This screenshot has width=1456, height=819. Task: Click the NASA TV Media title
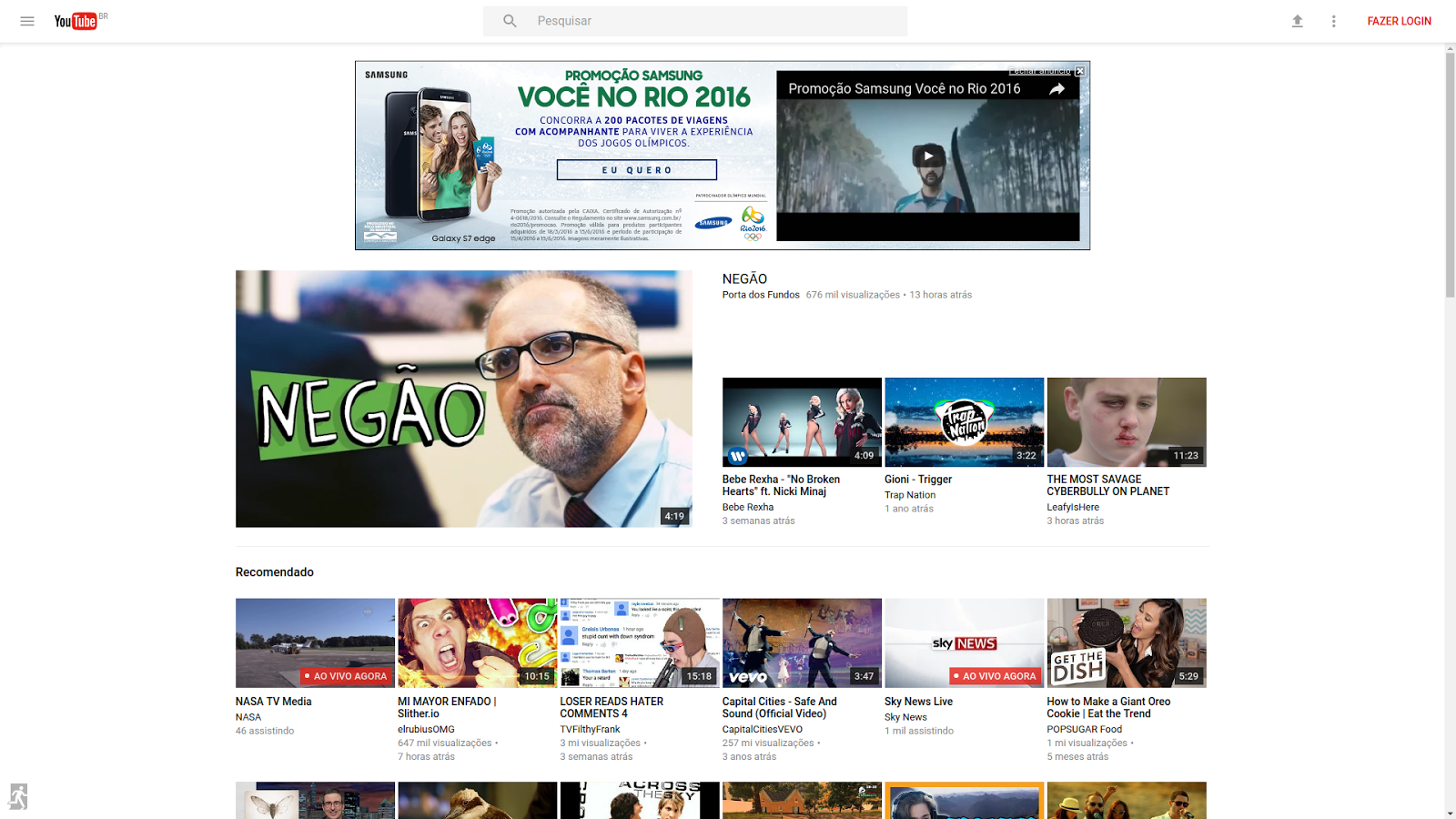coord(273,702)
